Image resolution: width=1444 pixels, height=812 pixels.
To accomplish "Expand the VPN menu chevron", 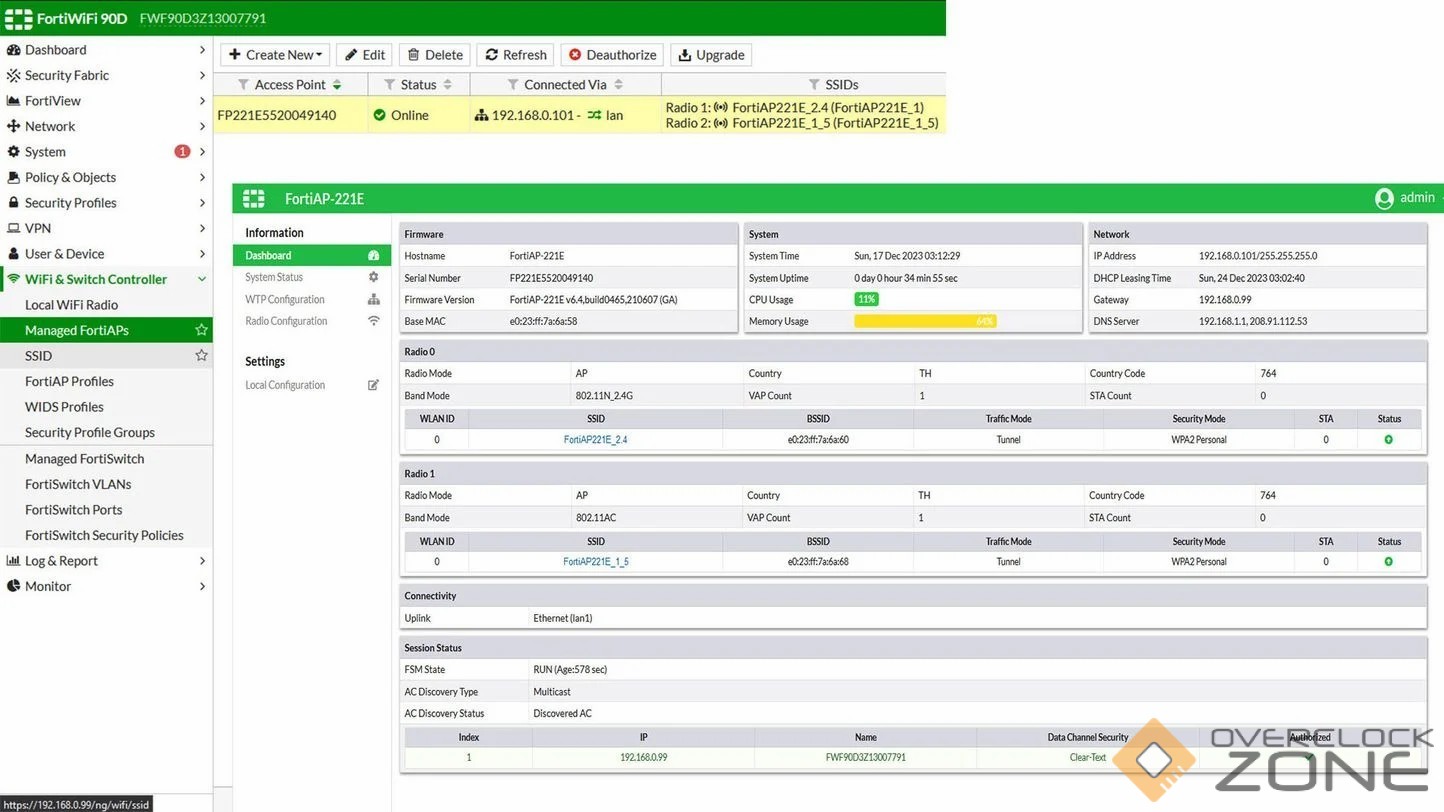I will click(202, 228).
